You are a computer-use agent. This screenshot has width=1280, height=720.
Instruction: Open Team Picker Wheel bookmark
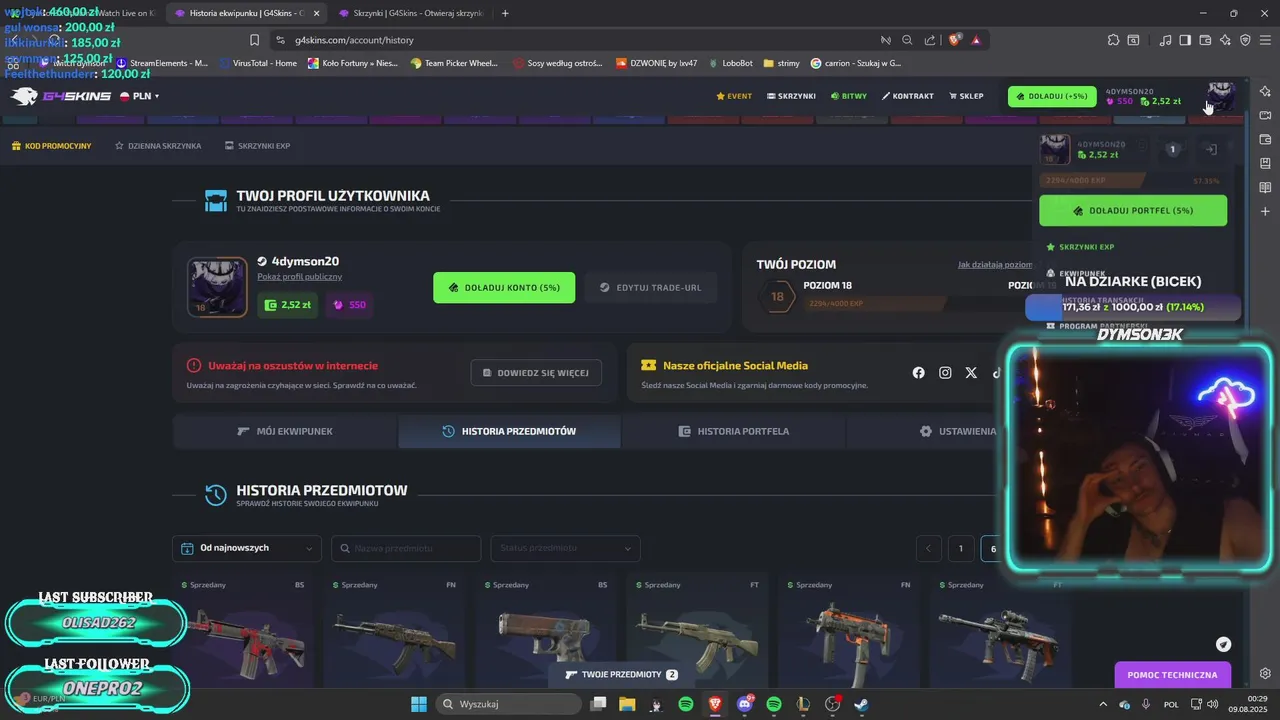pos(455,63)
